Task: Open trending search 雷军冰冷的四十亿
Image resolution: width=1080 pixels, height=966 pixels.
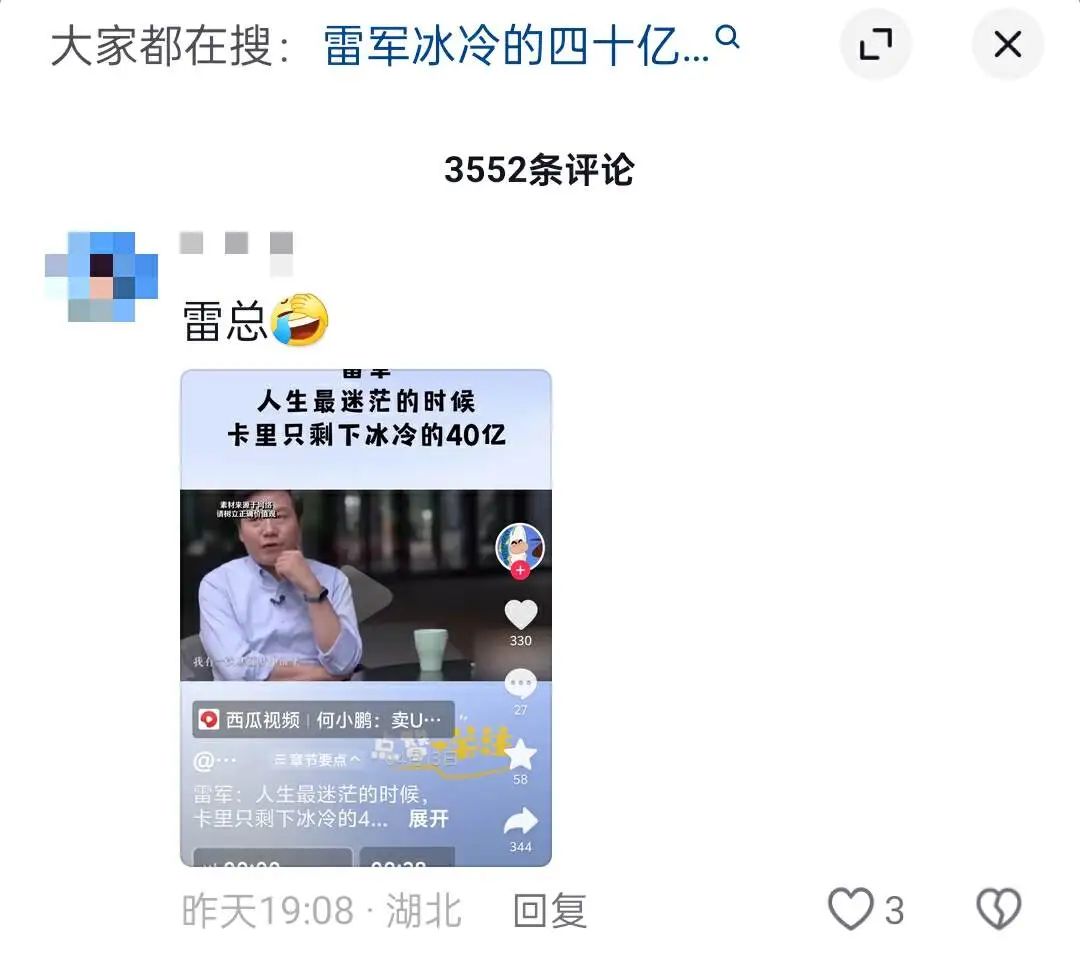Action: coord(516,45)
